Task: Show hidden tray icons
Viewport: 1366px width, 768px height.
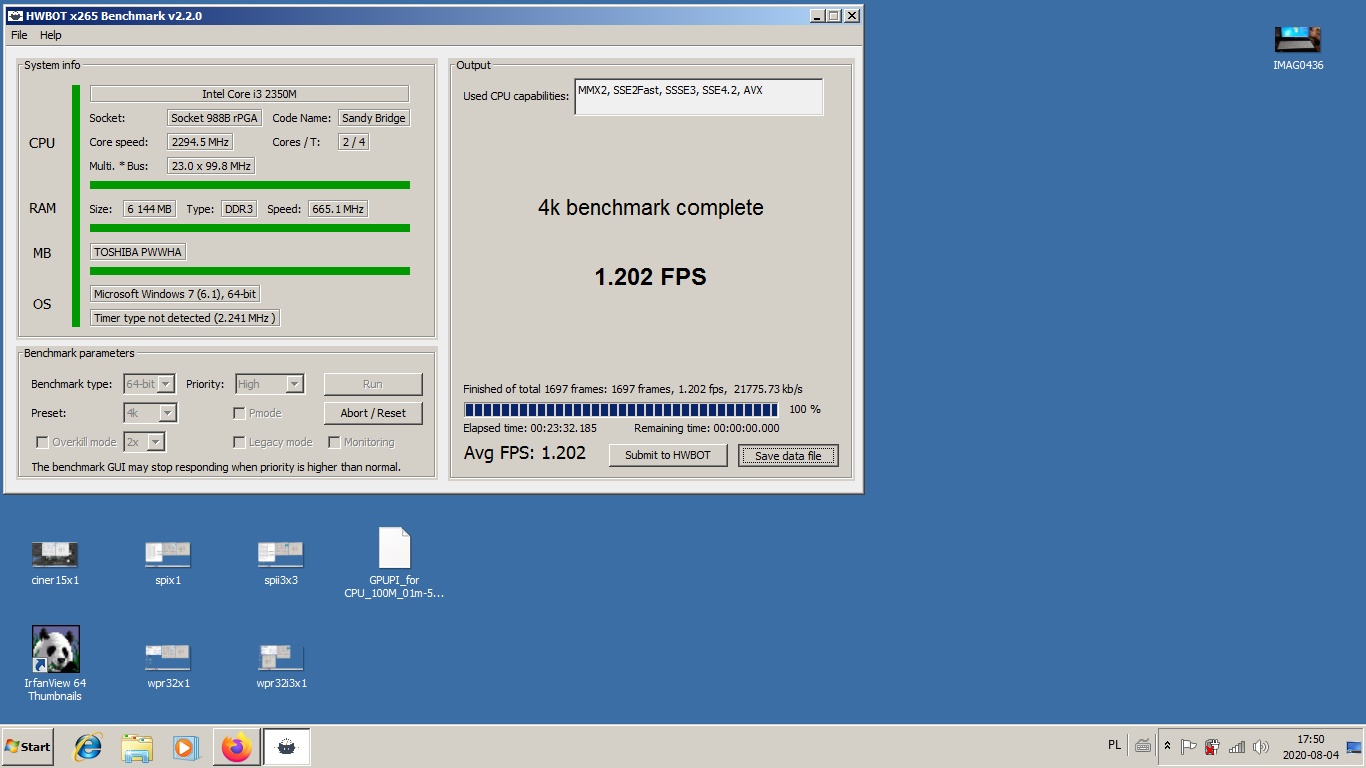Action: (x=1167, y=746)
